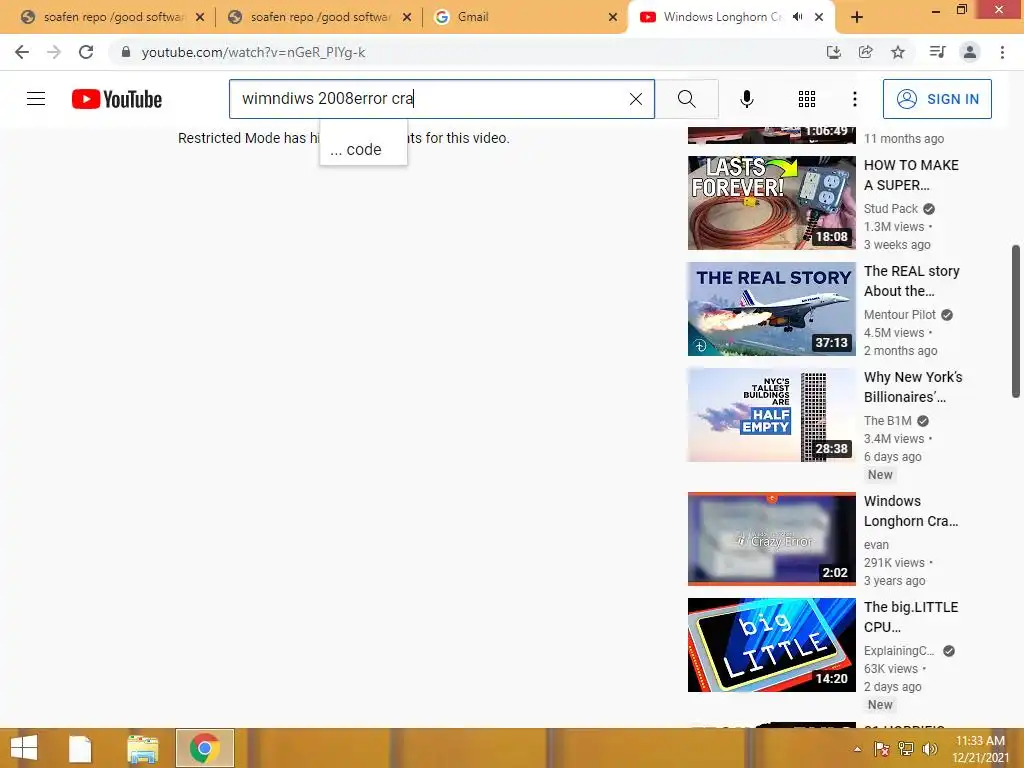Open the Chrome three-dot menu
The image size is (1024, 768).
point(1002,52)
